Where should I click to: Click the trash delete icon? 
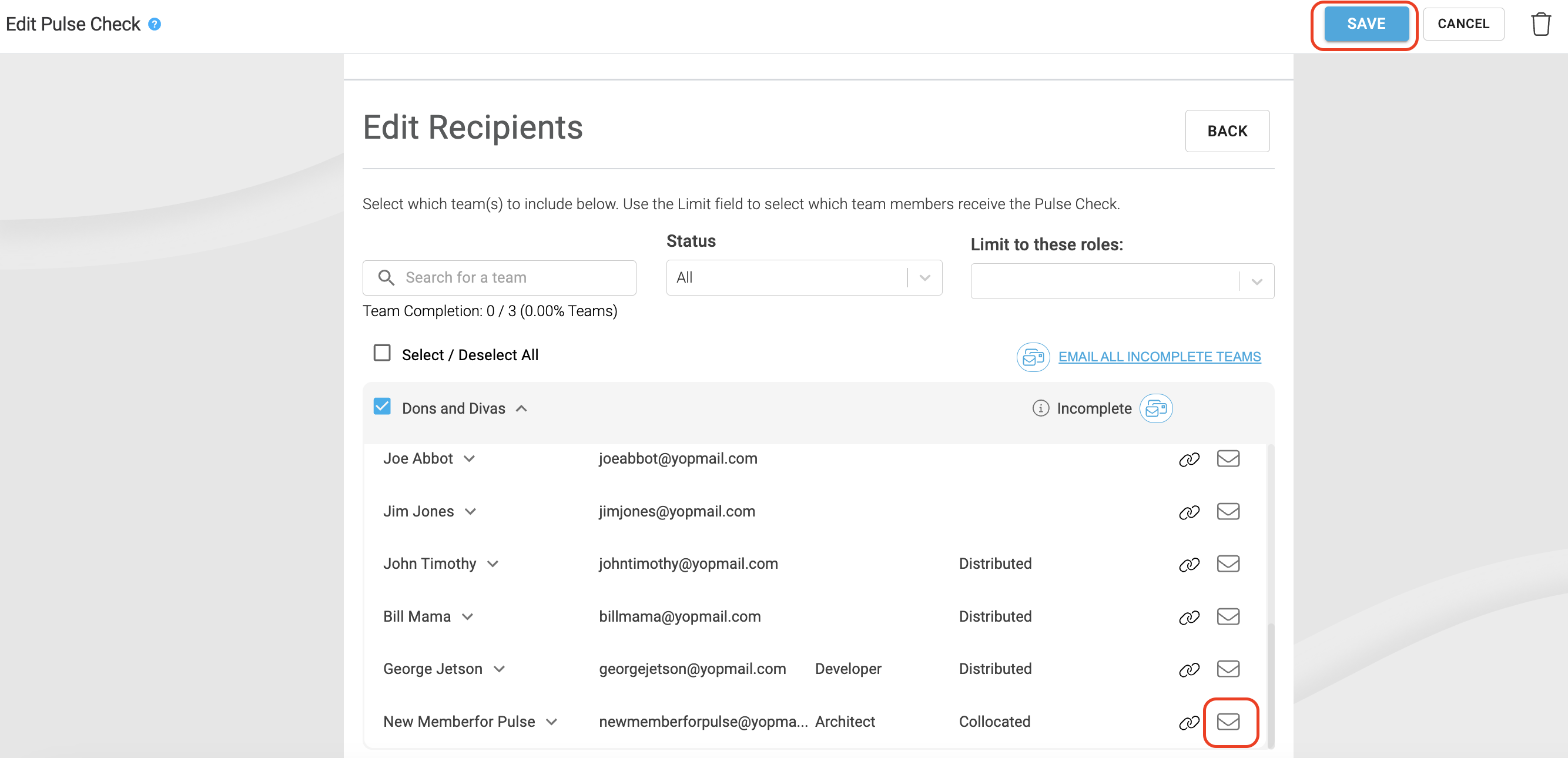coord(1540,24)
